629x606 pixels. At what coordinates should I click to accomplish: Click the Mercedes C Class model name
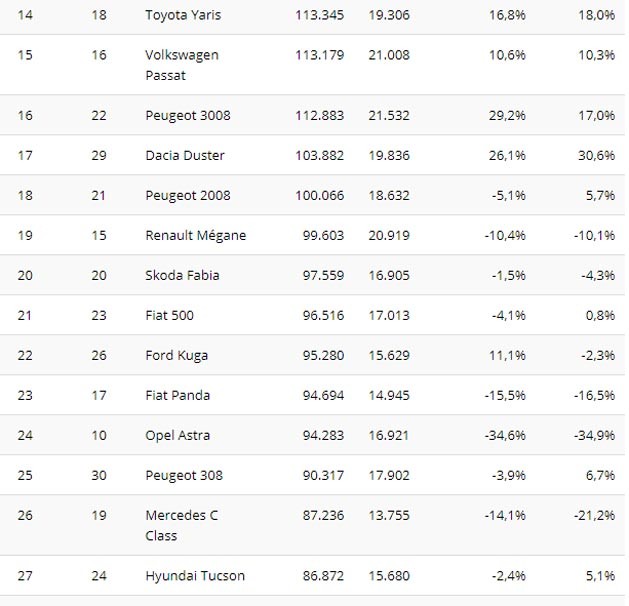181,525
